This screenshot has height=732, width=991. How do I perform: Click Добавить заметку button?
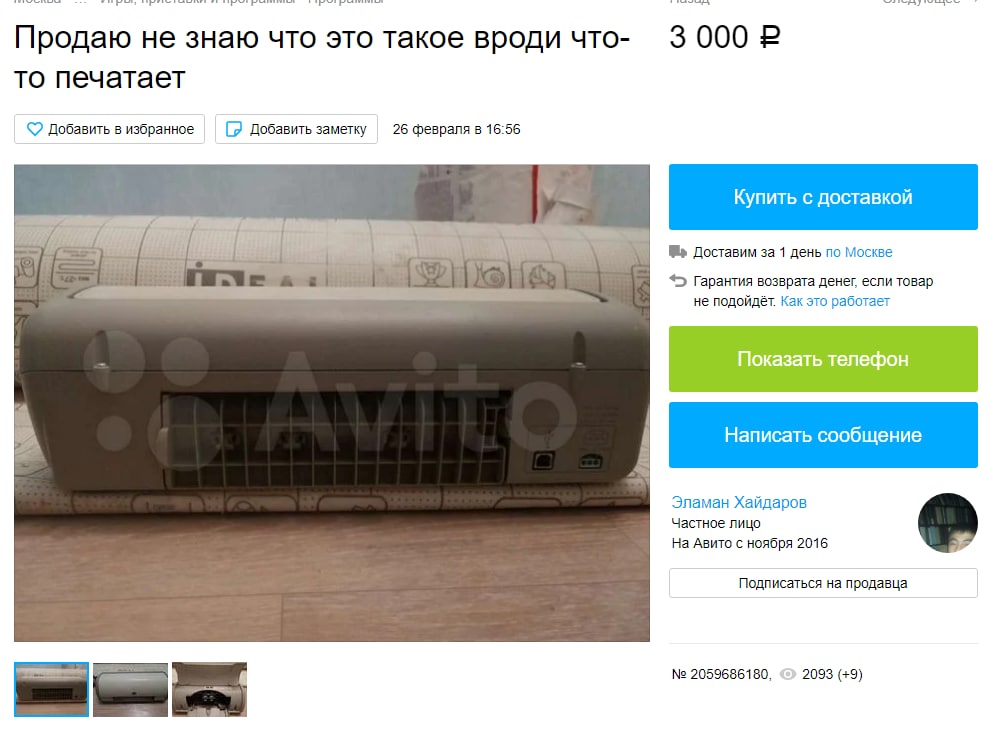click(x=296, y=129)
